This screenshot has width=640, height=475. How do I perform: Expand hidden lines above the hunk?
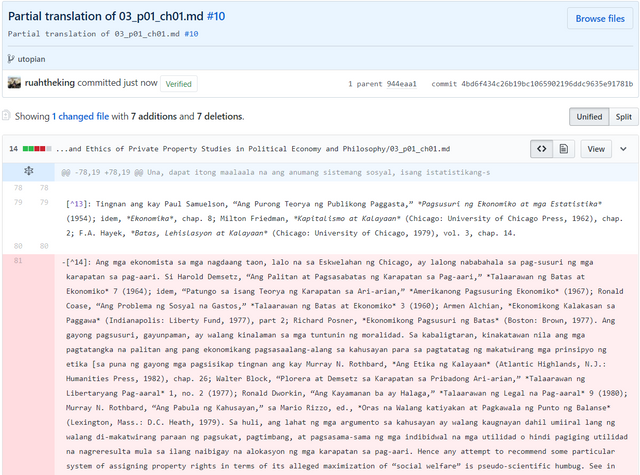pyautogui.click(x=28, y=171)
